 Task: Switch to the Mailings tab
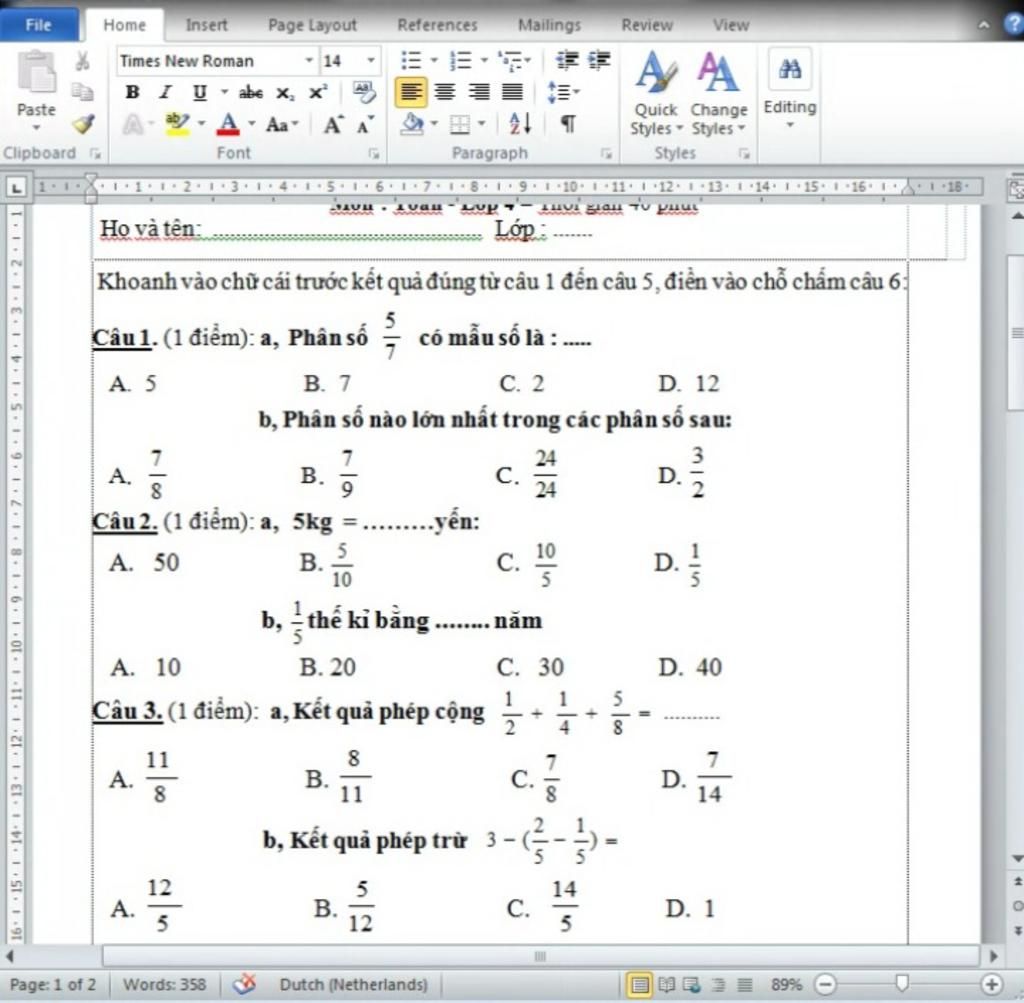[549, 25]
